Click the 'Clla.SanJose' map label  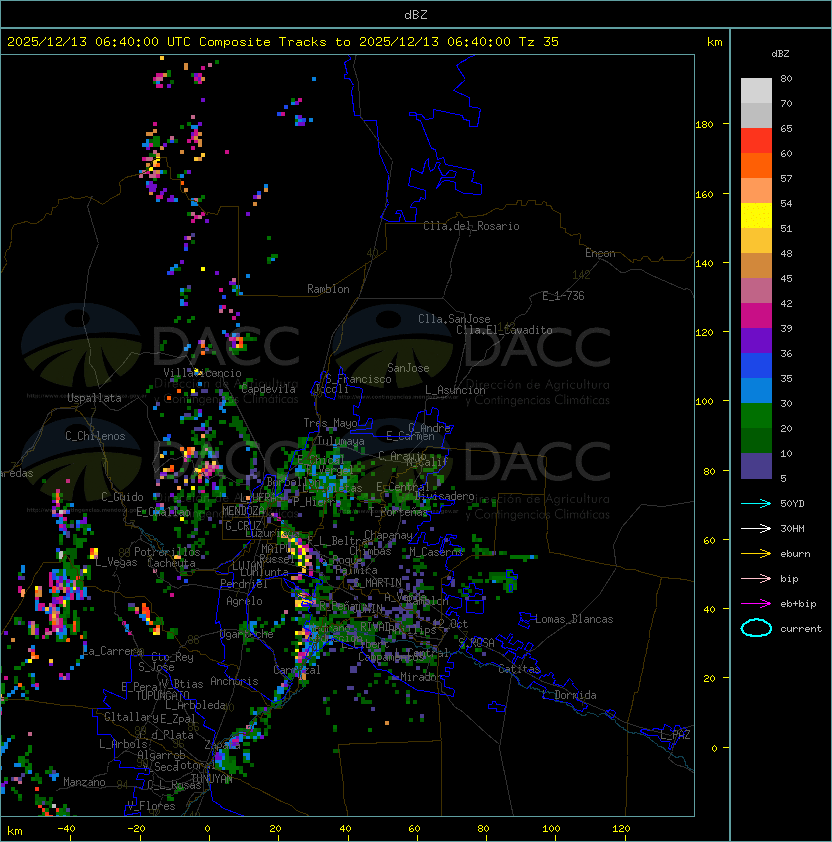[454, 319]
